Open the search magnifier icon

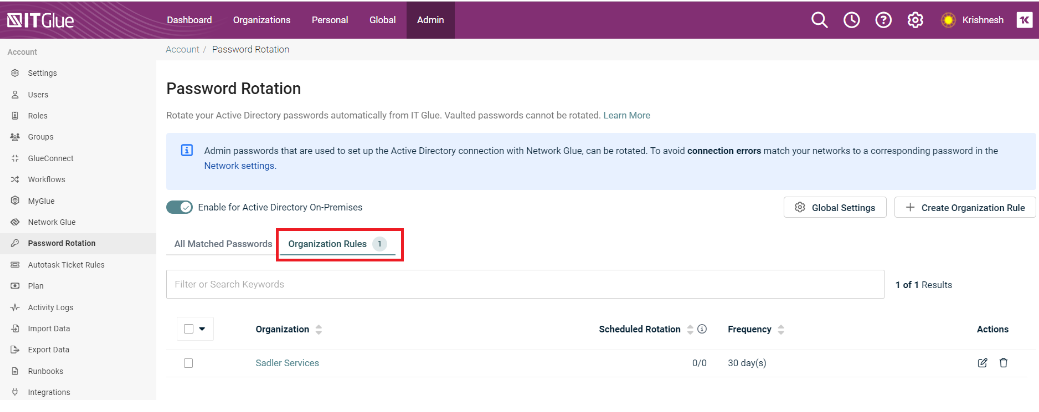point(820,21)
